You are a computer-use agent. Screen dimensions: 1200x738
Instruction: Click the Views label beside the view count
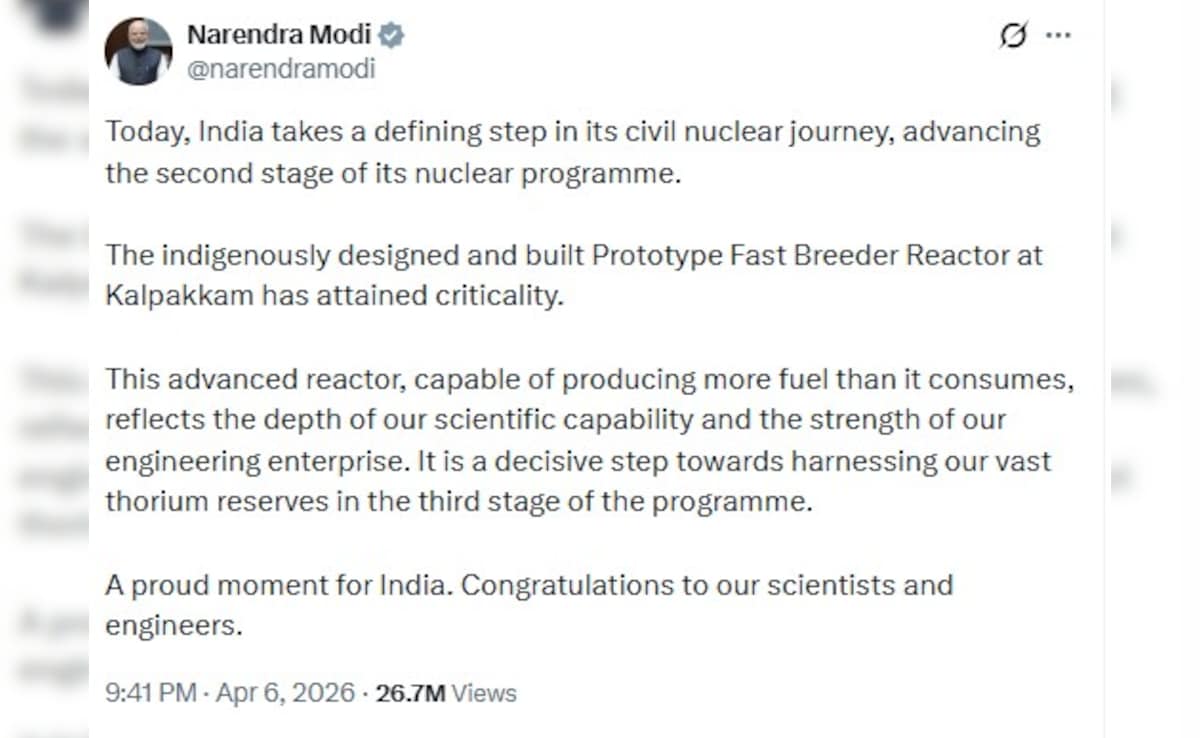[483, 692]
